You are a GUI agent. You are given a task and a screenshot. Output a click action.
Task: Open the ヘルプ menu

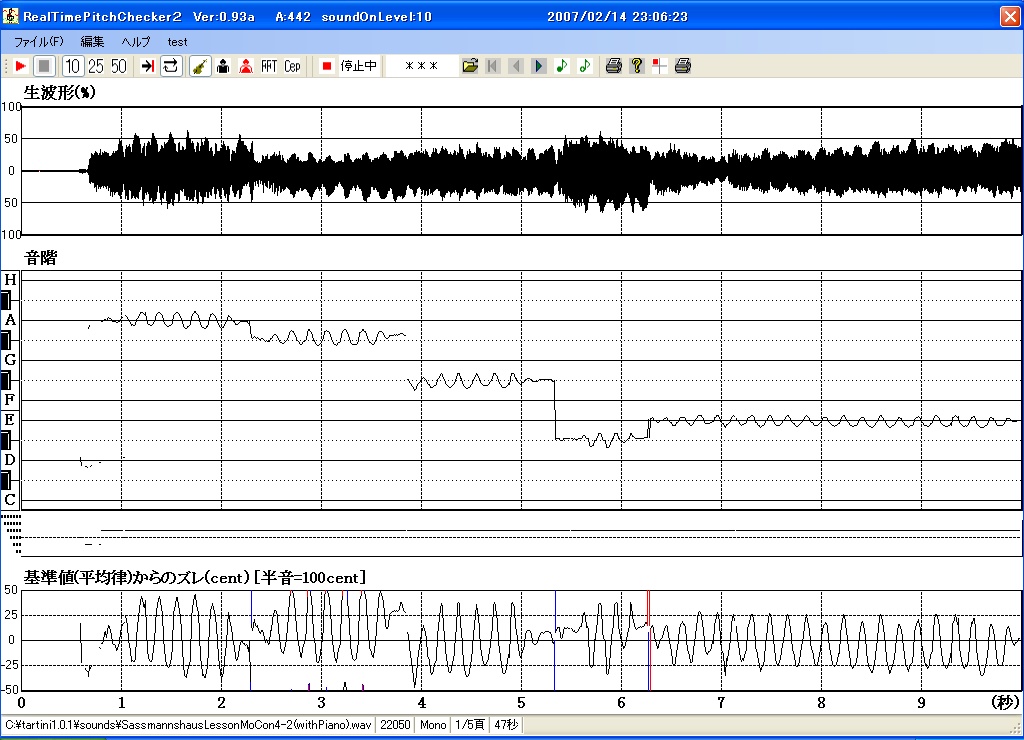[x=136, y=42]
